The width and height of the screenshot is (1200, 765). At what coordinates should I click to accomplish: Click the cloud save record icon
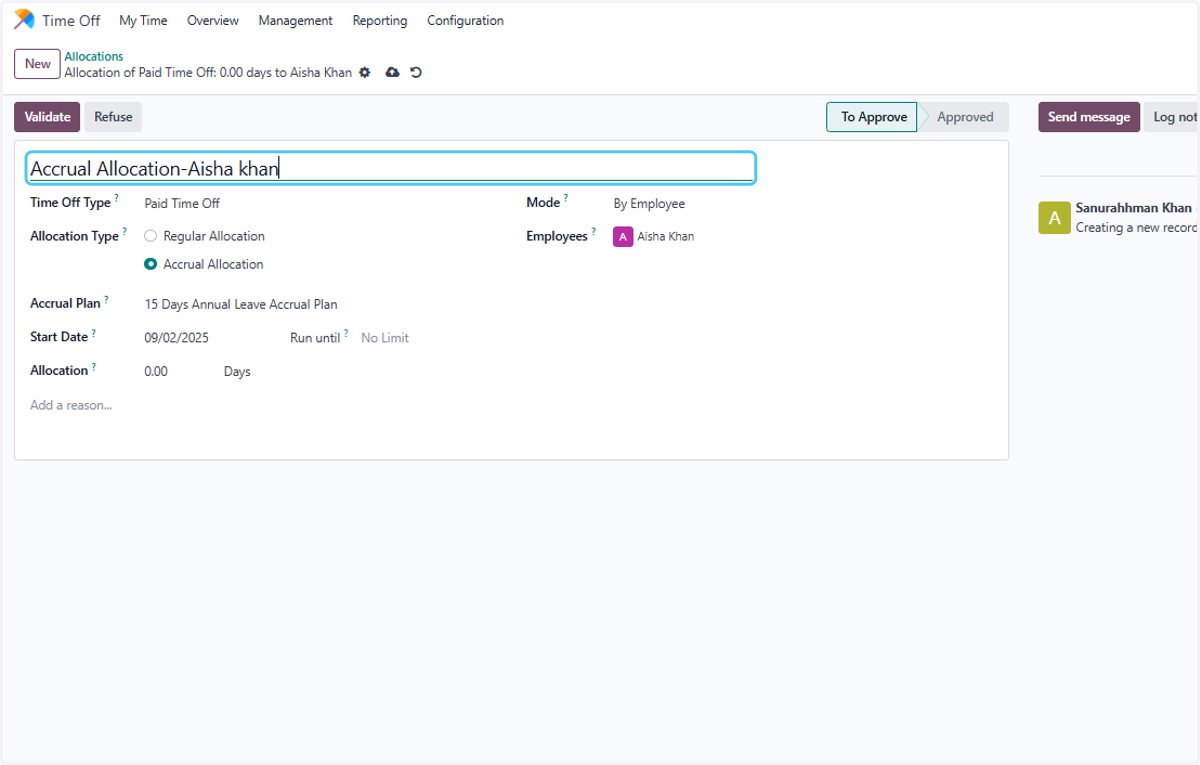(392, 73)
